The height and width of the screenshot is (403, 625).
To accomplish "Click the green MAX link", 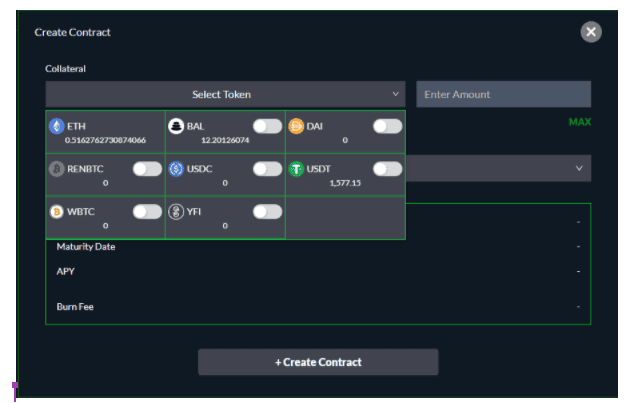I will tap(580, 122).
